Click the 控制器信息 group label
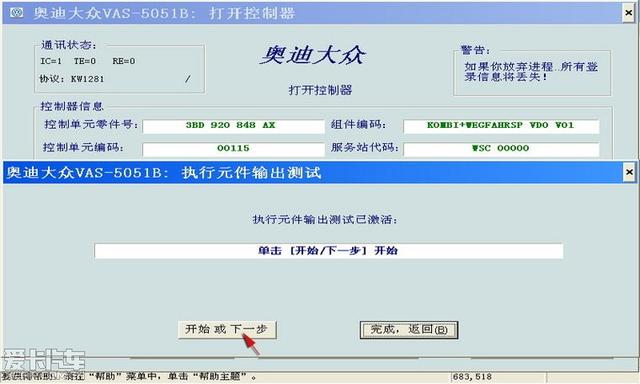 pos(72,107)
